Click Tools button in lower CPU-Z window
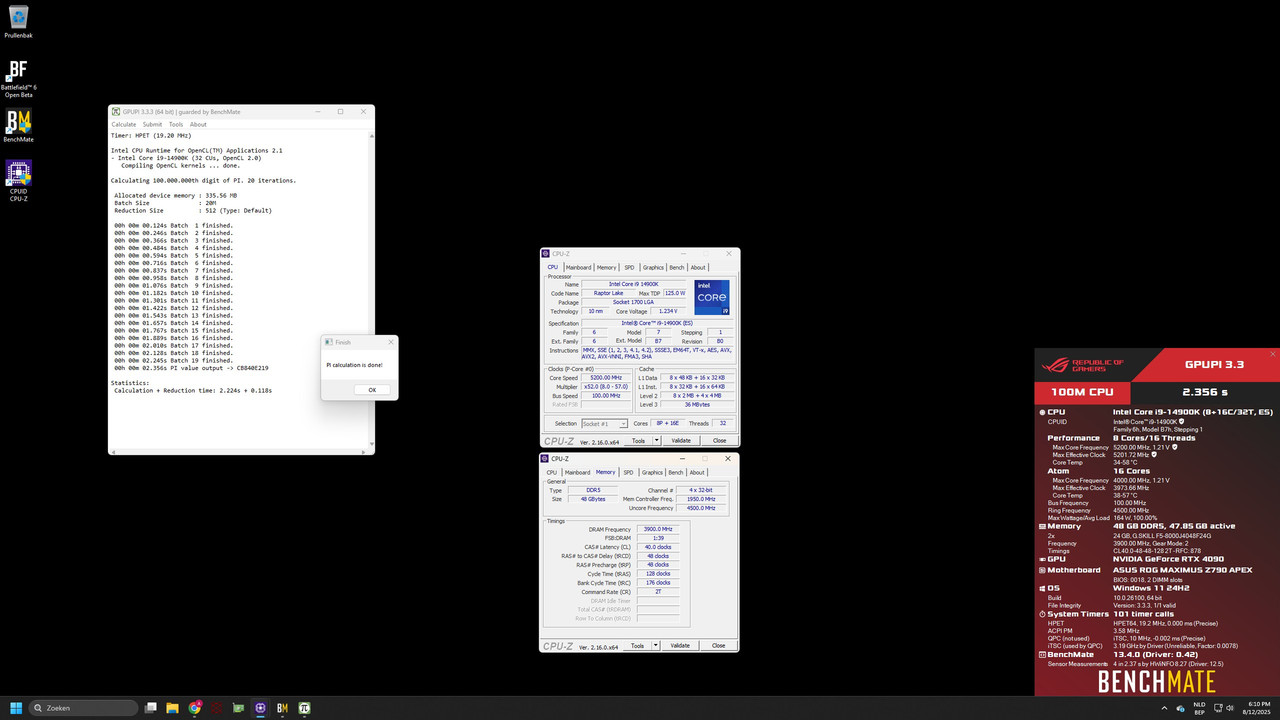Image resolution: width=1280 pixels, height=720 pixels. [637, 645]
